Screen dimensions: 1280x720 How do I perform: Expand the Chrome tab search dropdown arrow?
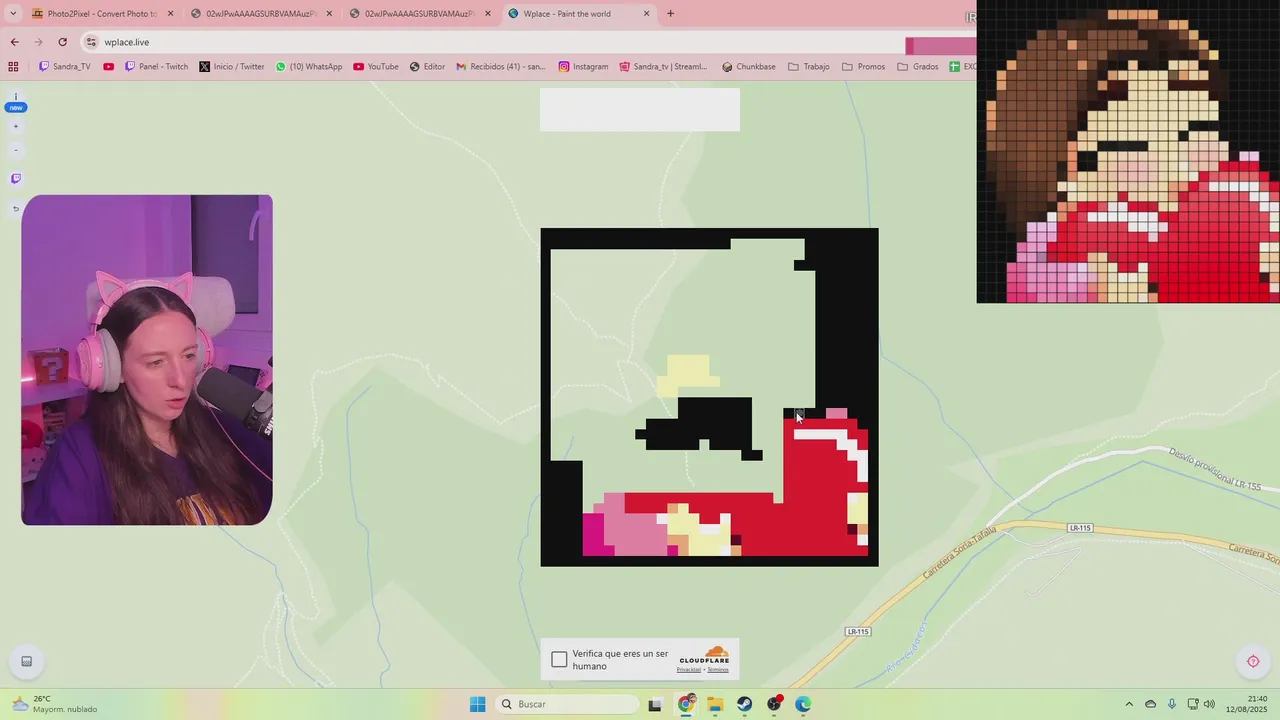click(13, 14)
